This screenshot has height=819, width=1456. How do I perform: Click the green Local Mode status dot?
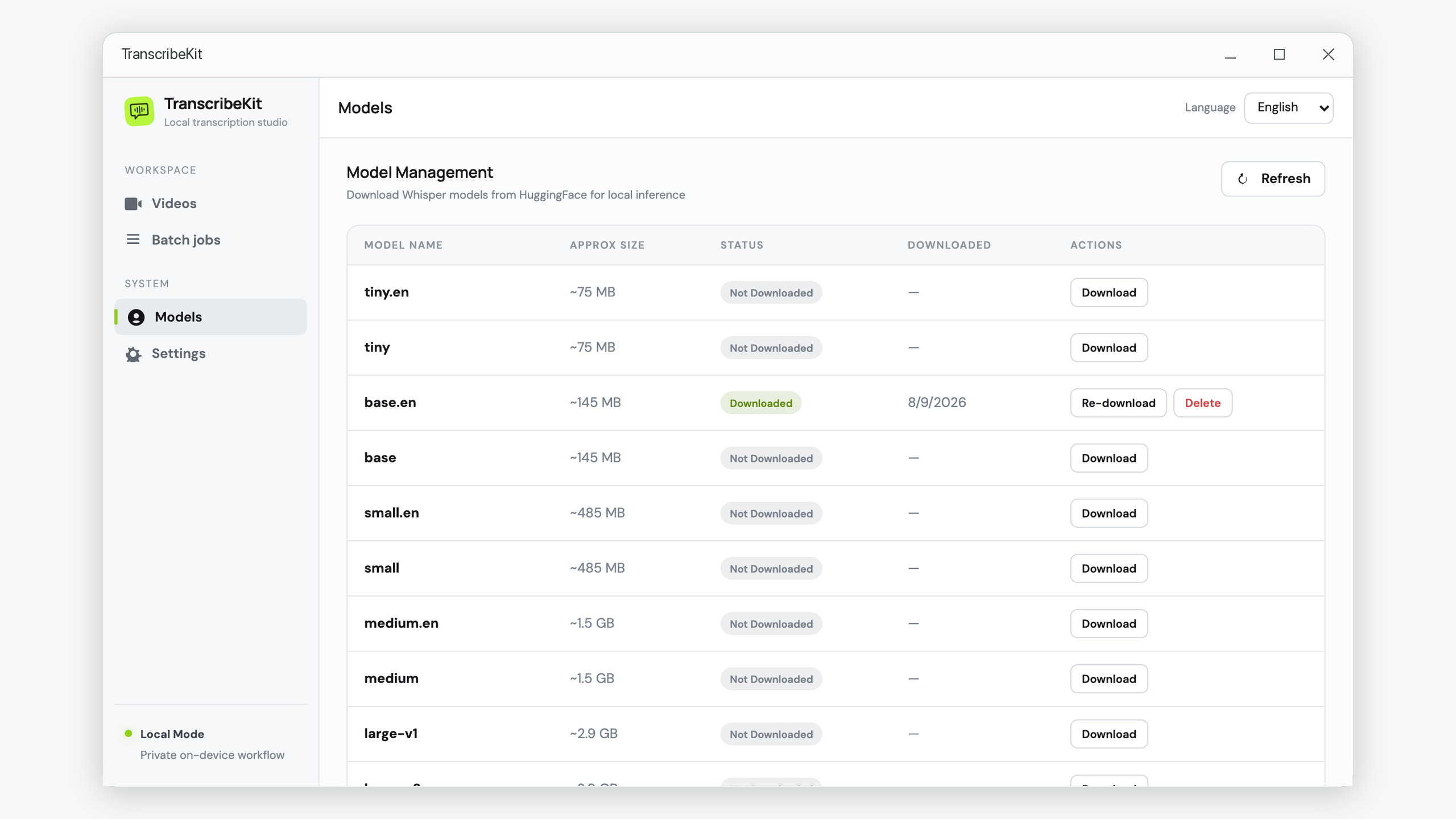[x=129, y=734]
